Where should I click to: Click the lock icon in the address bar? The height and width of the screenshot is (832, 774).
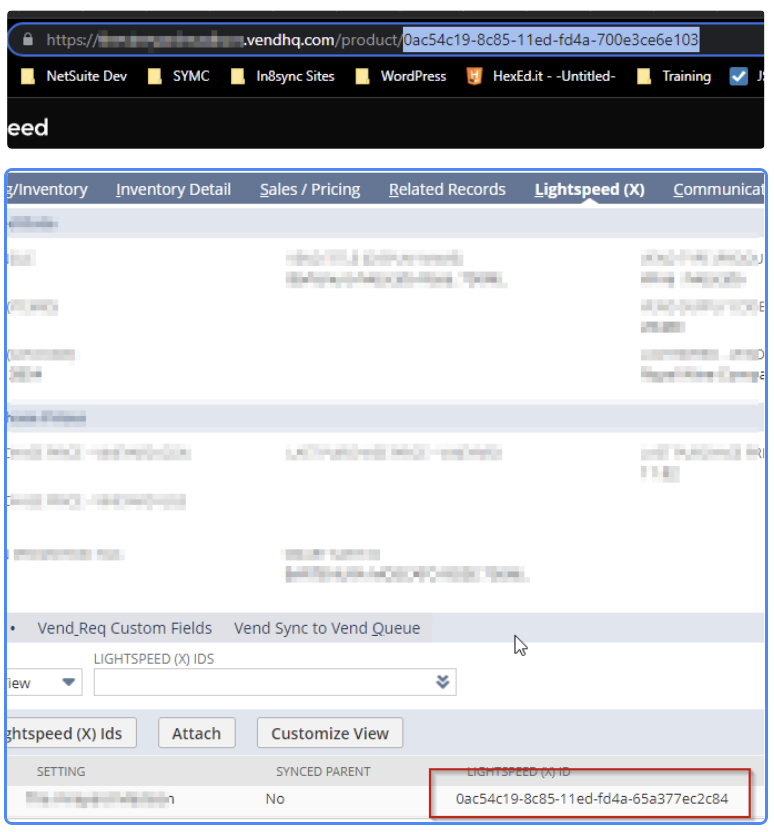point(28,39)
